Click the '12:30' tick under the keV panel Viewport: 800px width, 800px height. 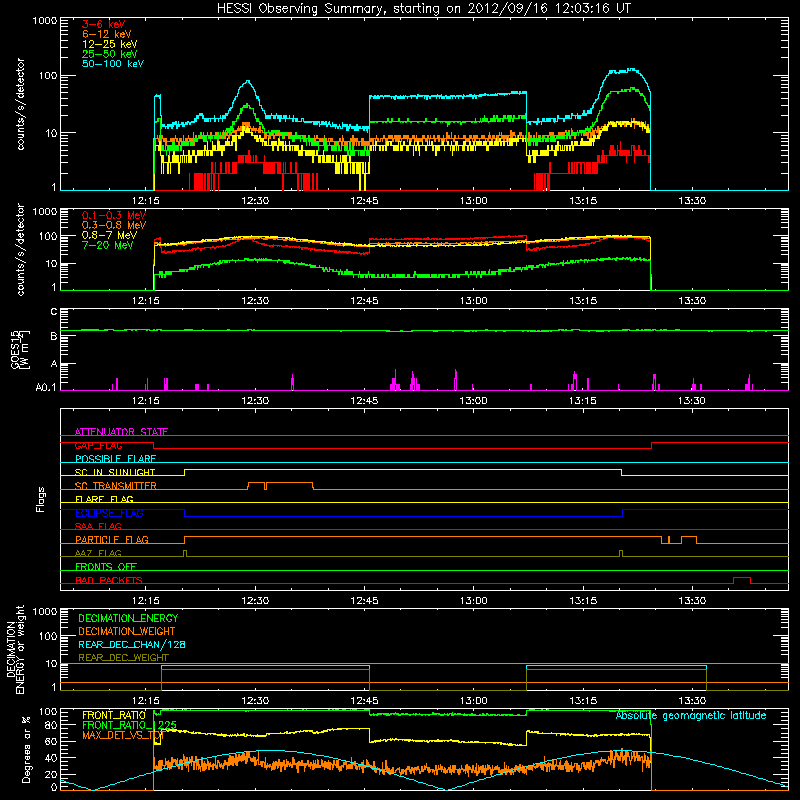tap(255, 201)
